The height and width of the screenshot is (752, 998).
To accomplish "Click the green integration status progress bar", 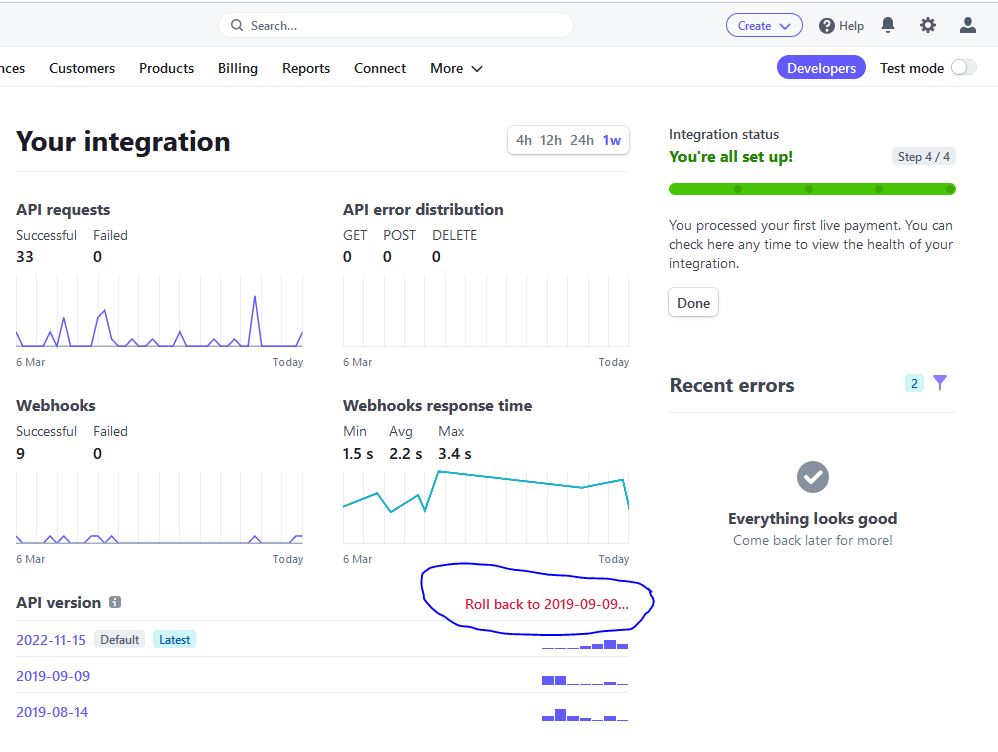I will 812,189.
